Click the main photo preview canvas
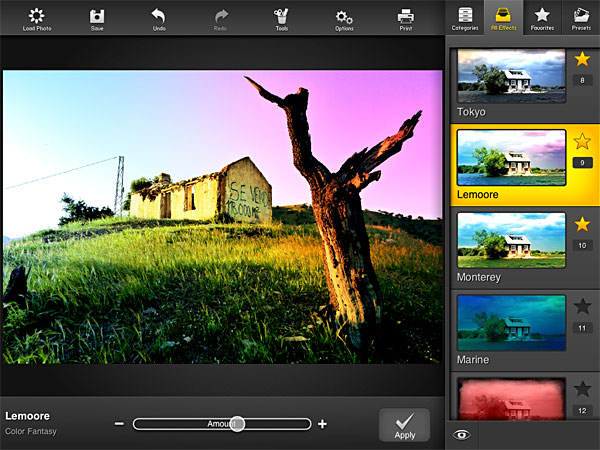600x450 pixels. [223, 217]
